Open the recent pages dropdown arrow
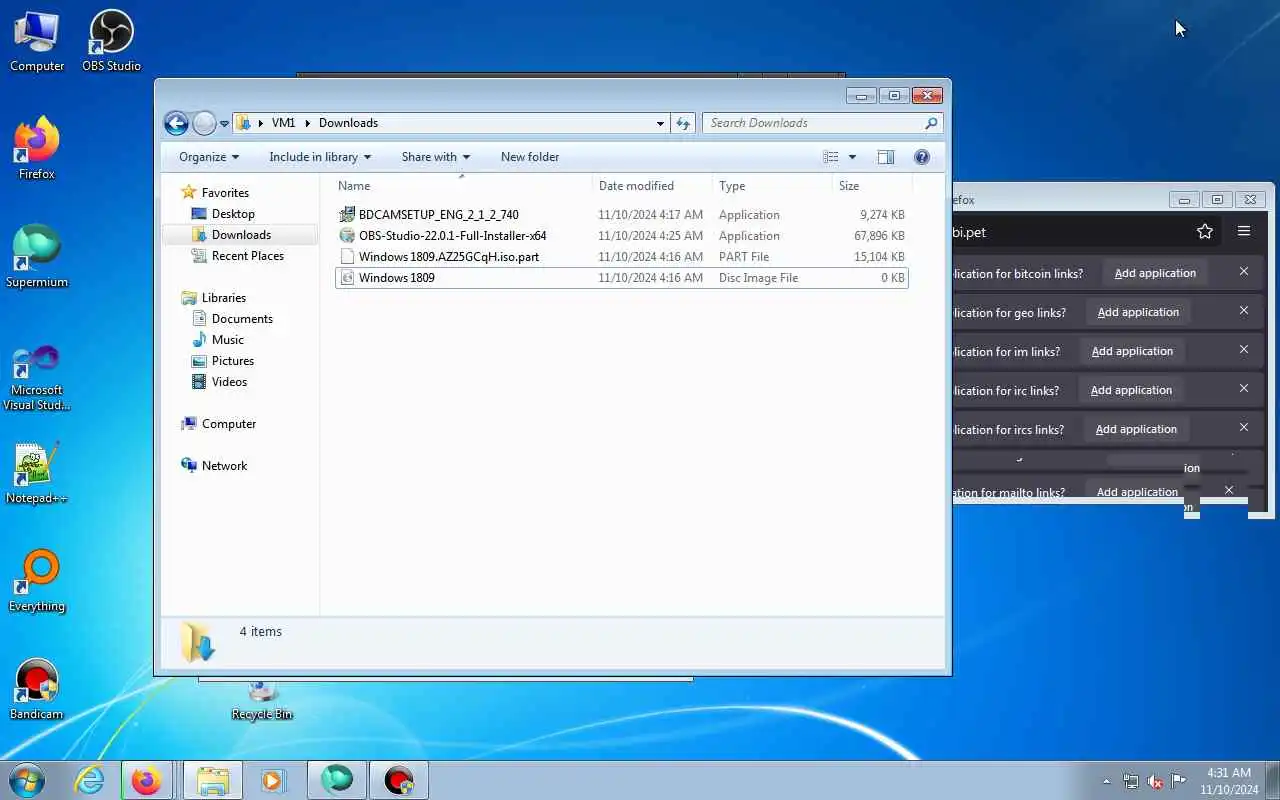 point(224,123)
